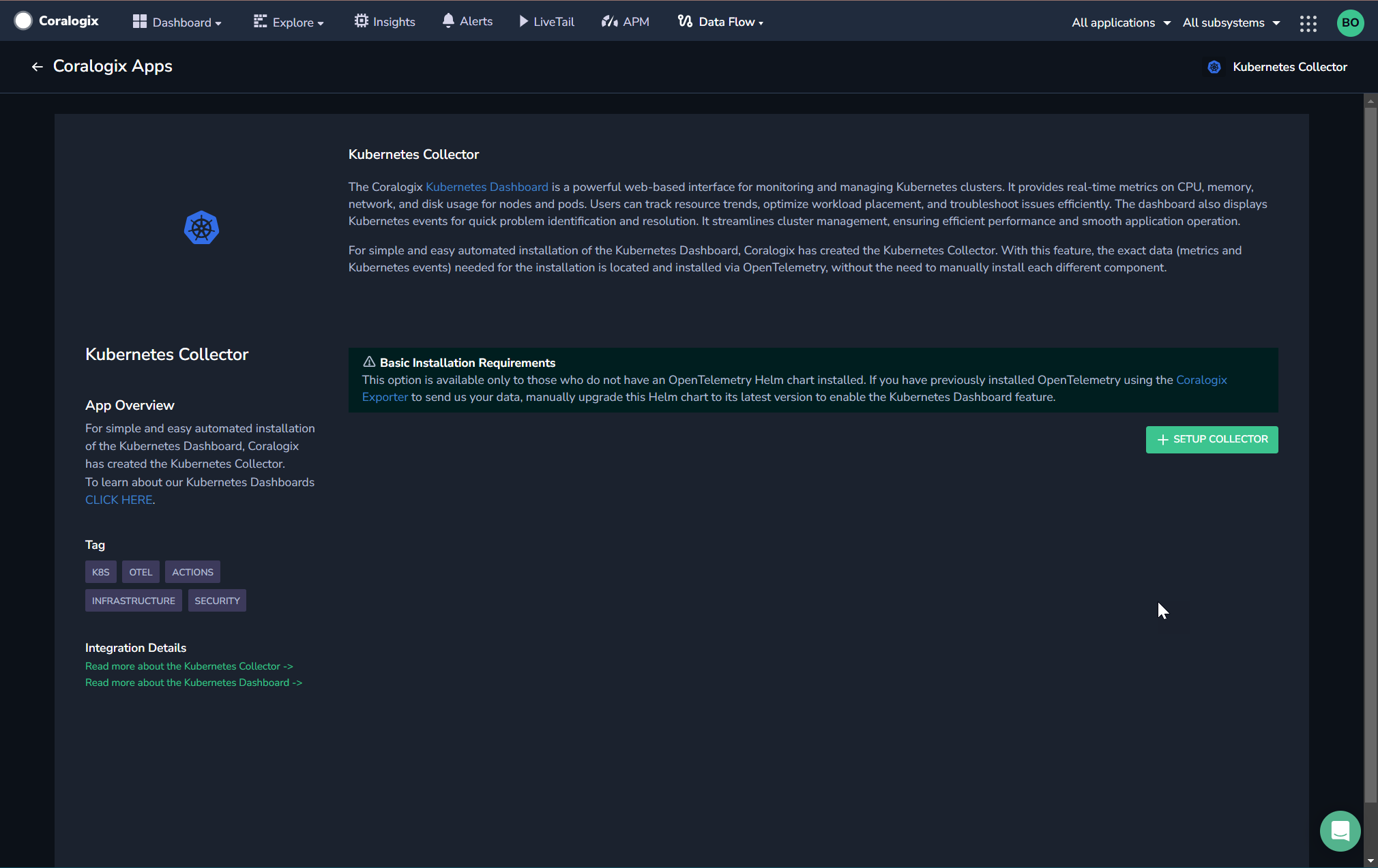This screenshot has width=1378, height=868.
Task: Read more about the Kubernetes Collector
Action: (189, 666)
